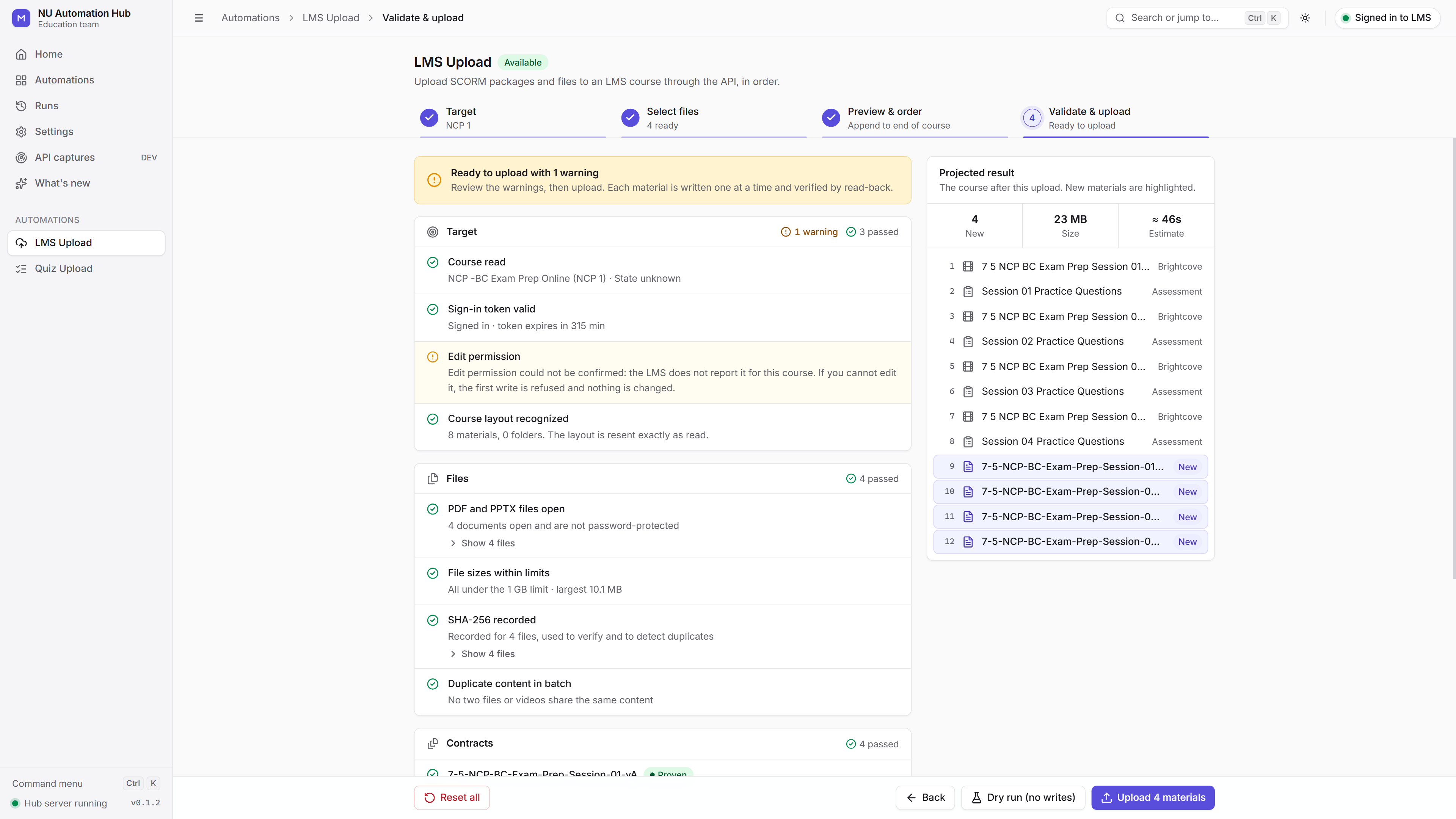
Task: Open Automations in the sidebar
Action: click(x=86, y=80)
